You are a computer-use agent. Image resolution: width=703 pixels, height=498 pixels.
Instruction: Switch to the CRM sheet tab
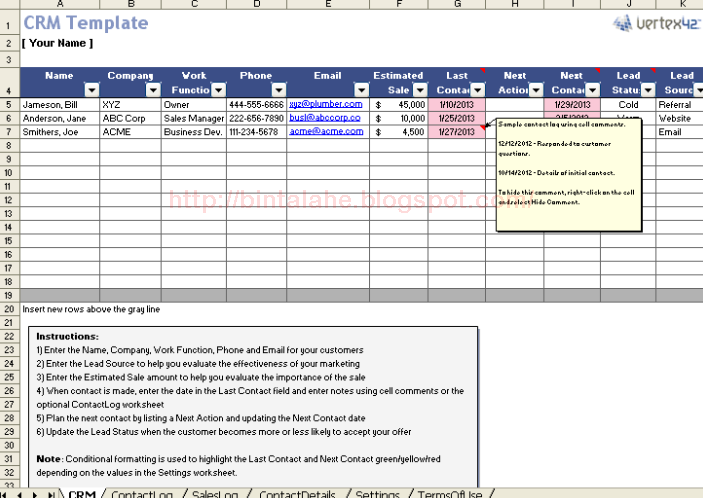[x=82, y=494]
